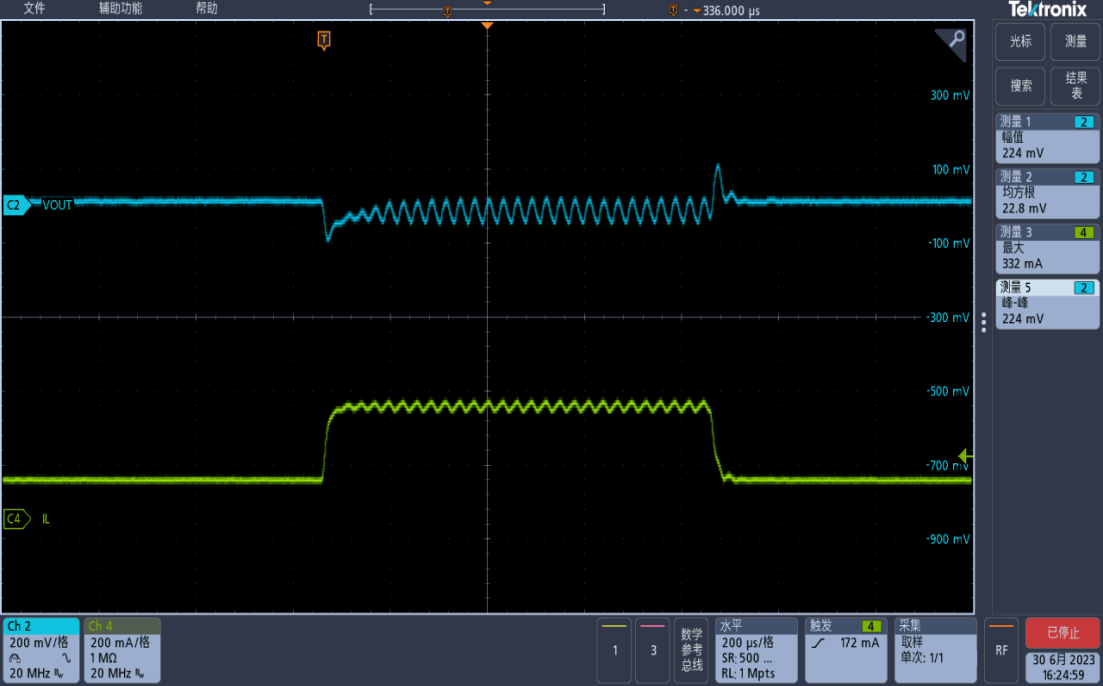Click the 22.8 mV RMS value
Screen dimensions: 1103x686
tap(1024, 208)
